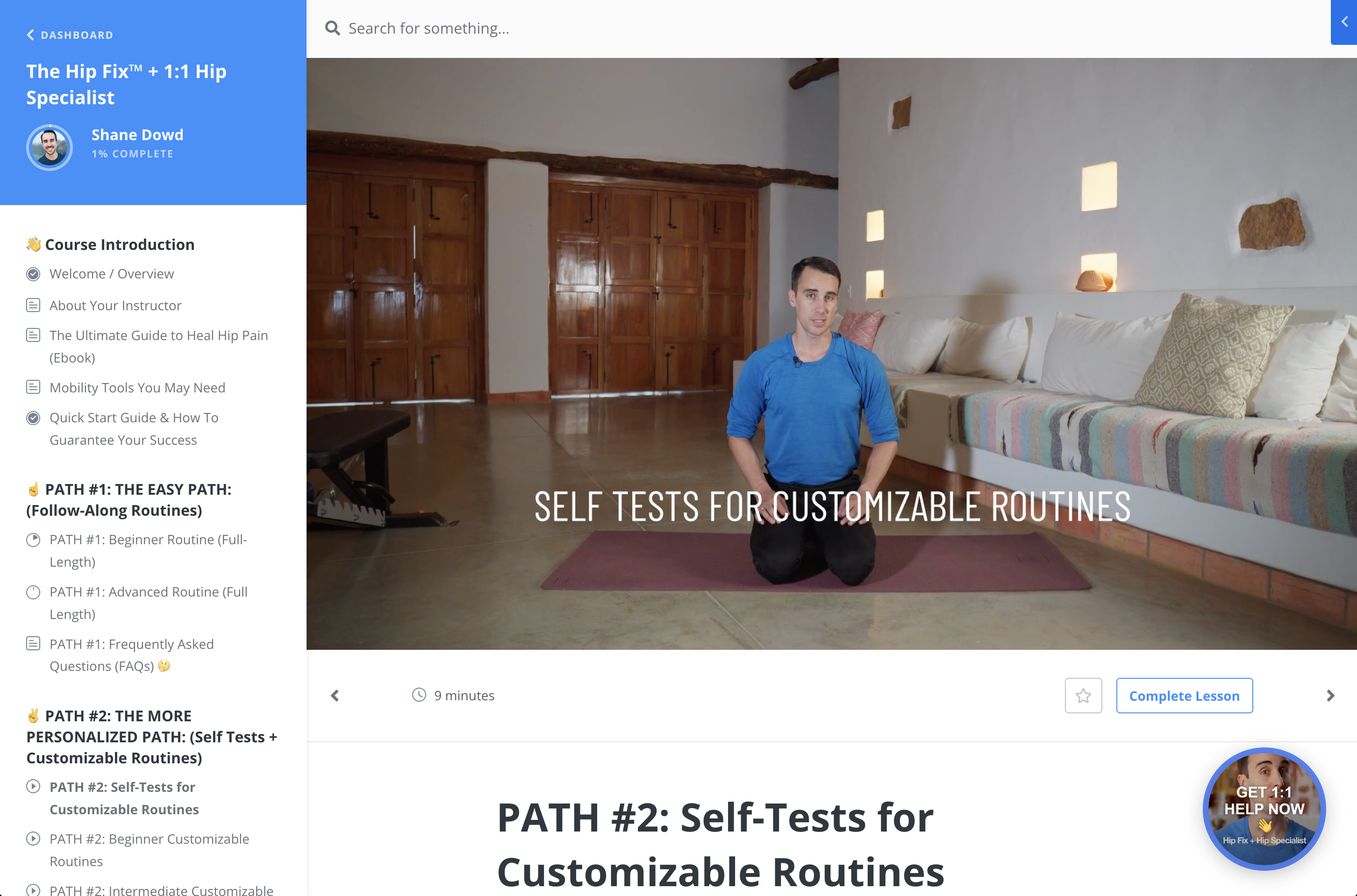This screenshot has height=896, width=1357.
Task: Toggle the completed check on Quick Start Guide
Action: [x=33, y=418]
